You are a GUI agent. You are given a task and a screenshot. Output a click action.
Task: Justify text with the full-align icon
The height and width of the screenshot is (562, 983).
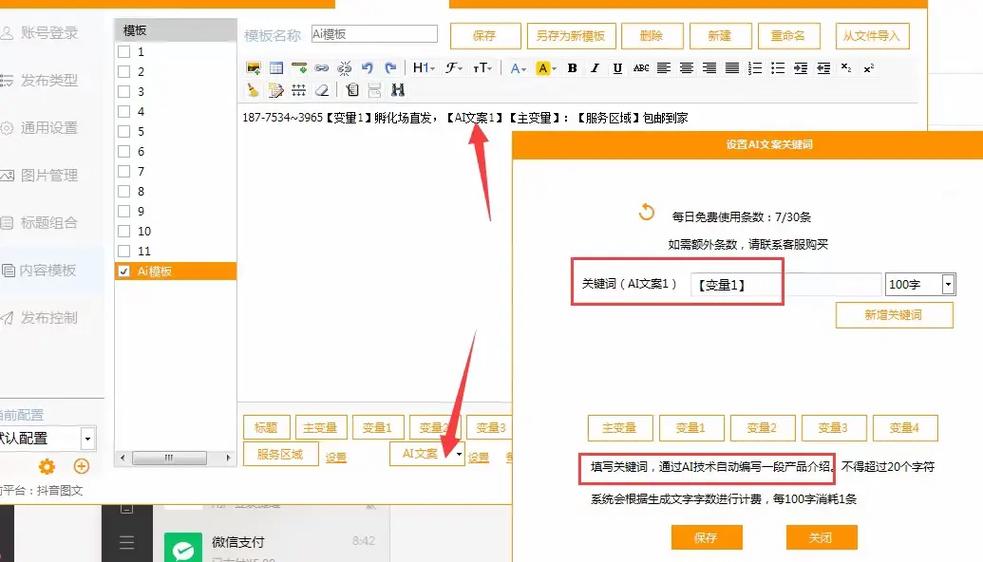coord(732,68)
